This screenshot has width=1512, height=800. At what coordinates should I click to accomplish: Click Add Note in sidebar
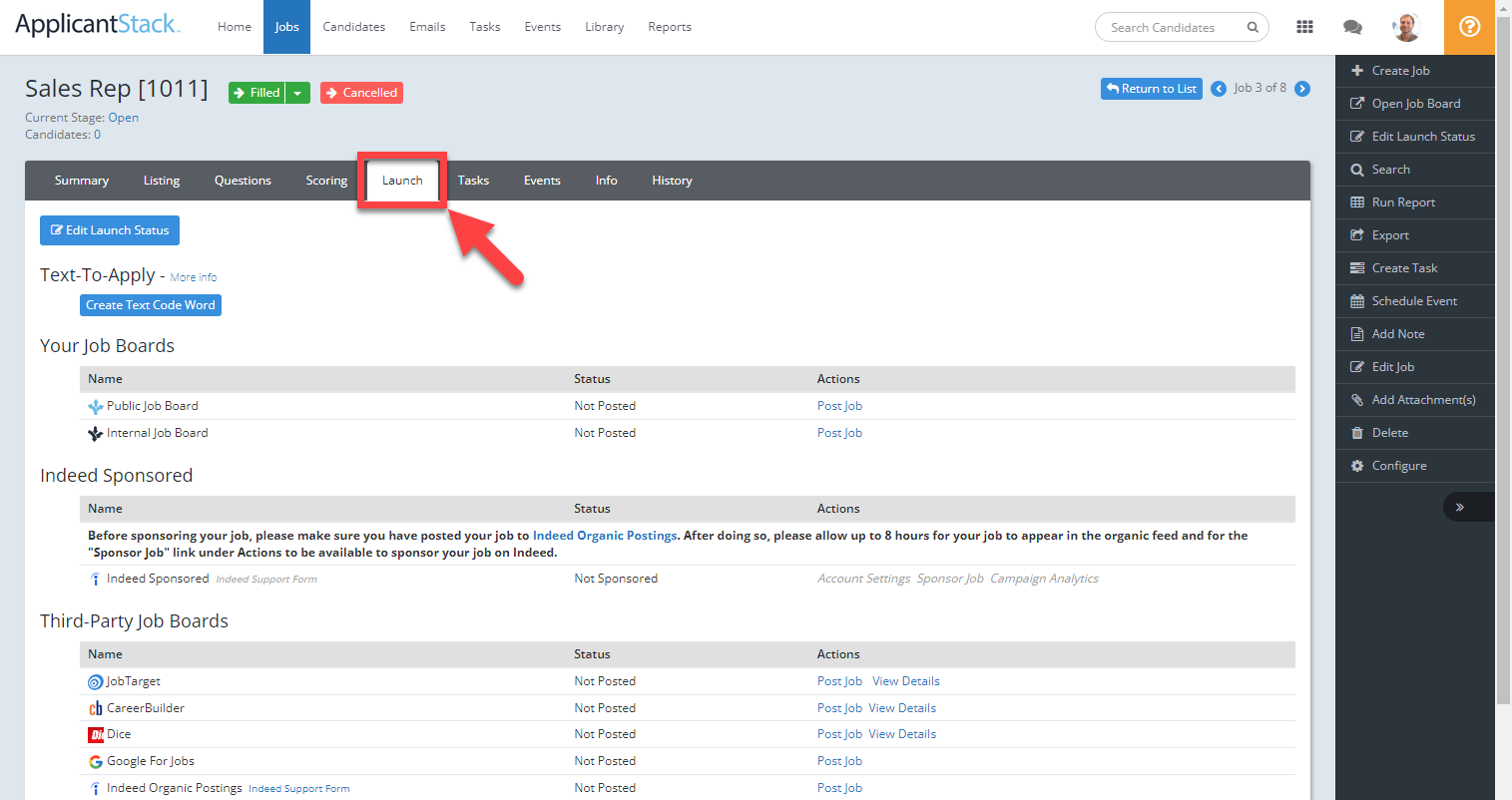[x=1415, y=334]
